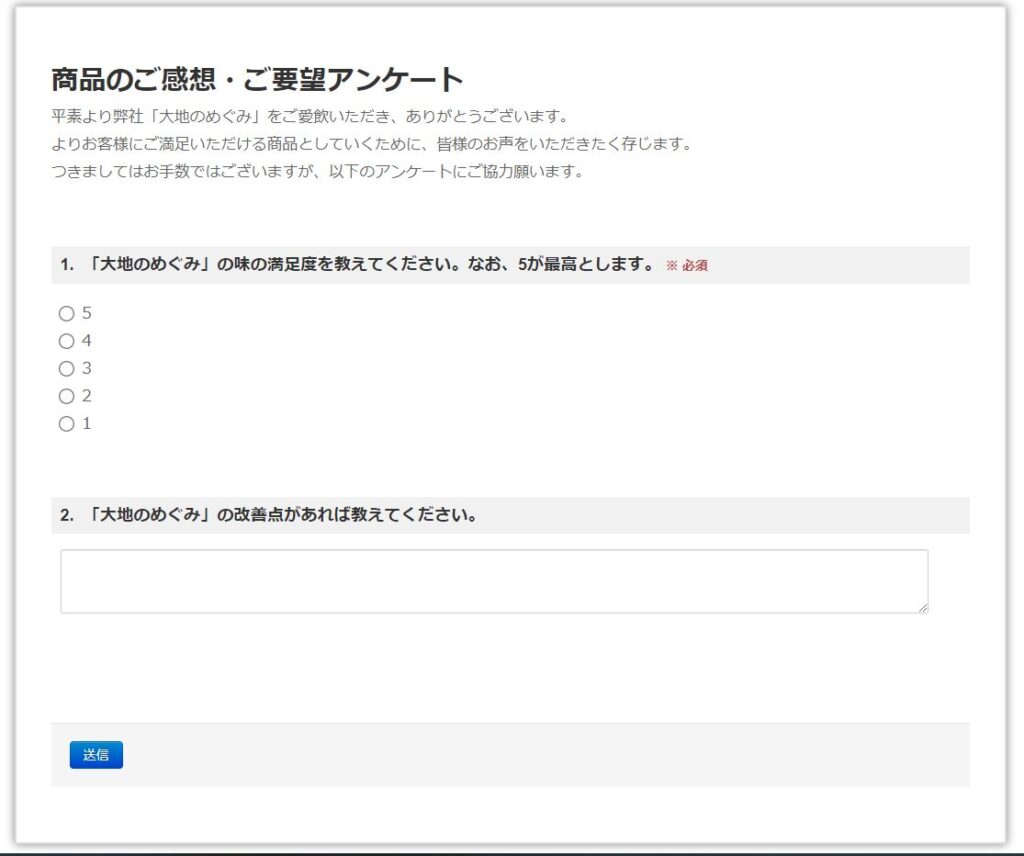Click the intro line starting with よりお客様に
The image size is (1024, 856).
(x=371, y=143)
